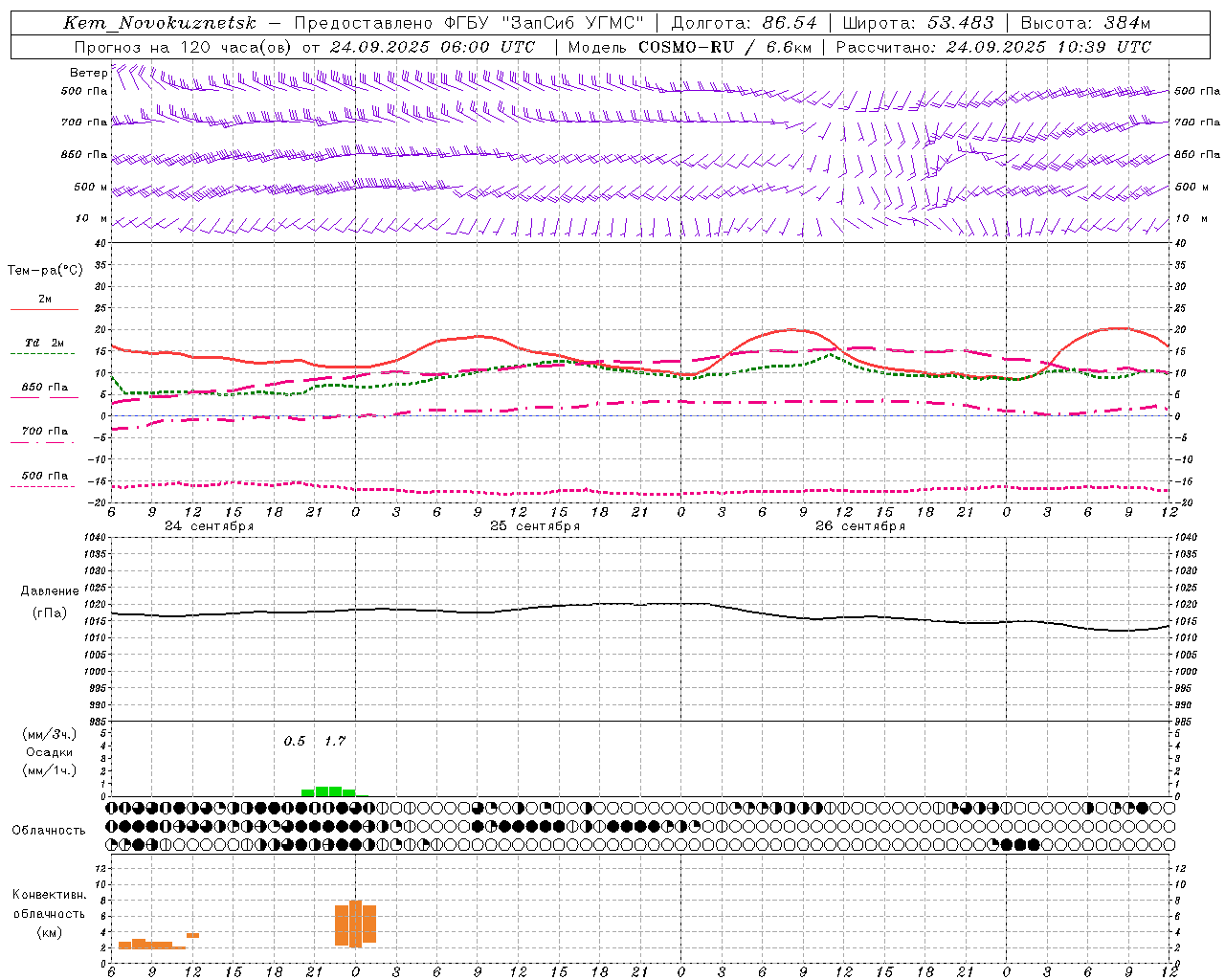Click the 'Рассчитано: 24.09.2025 10:39 UTC' timestamp
The image size is (1225, 980).
[x=994, y=47]
